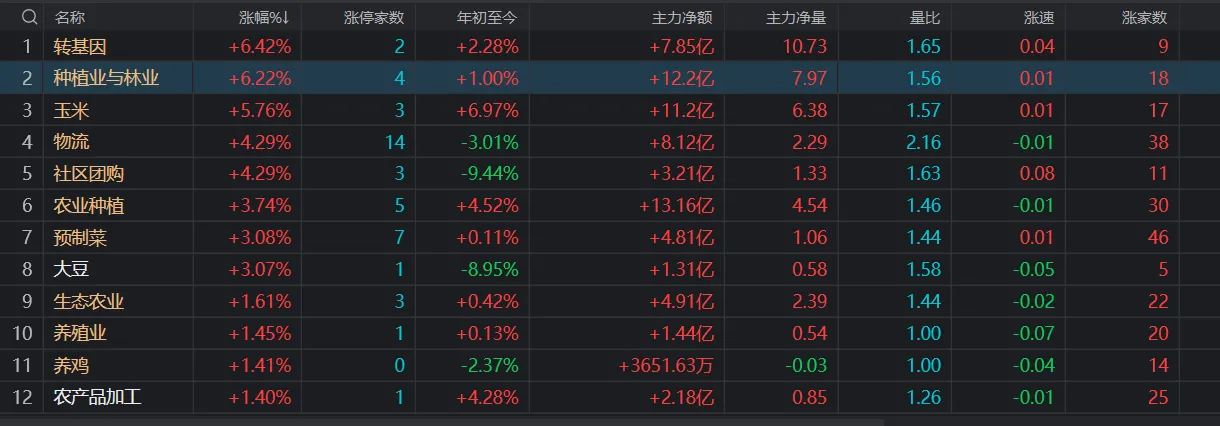Screen dimensions: 1220x426
Task: Click the horizontal scrollbar at the bottom
Action: pos(600,420)
